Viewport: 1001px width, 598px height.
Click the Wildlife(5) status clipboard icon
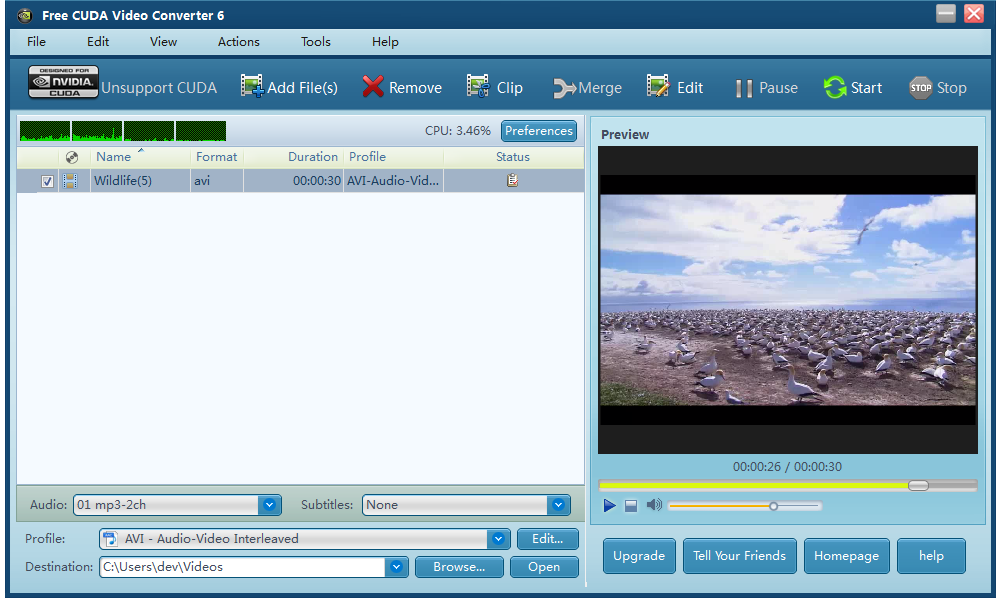[x=512, y=181]
